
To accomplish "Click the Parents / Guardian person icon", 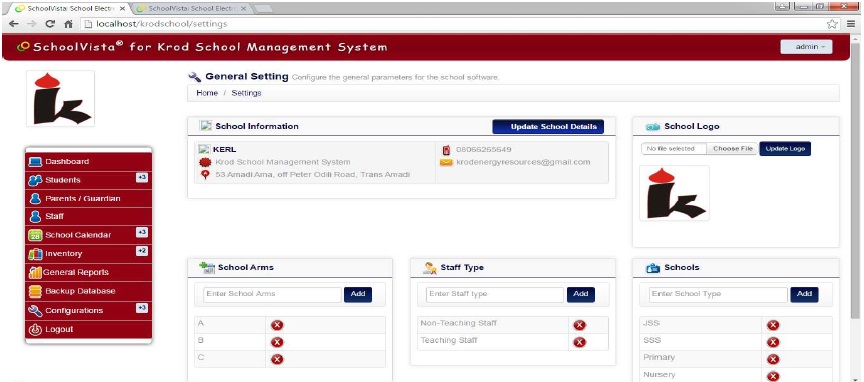I will (x=35, y=198).
